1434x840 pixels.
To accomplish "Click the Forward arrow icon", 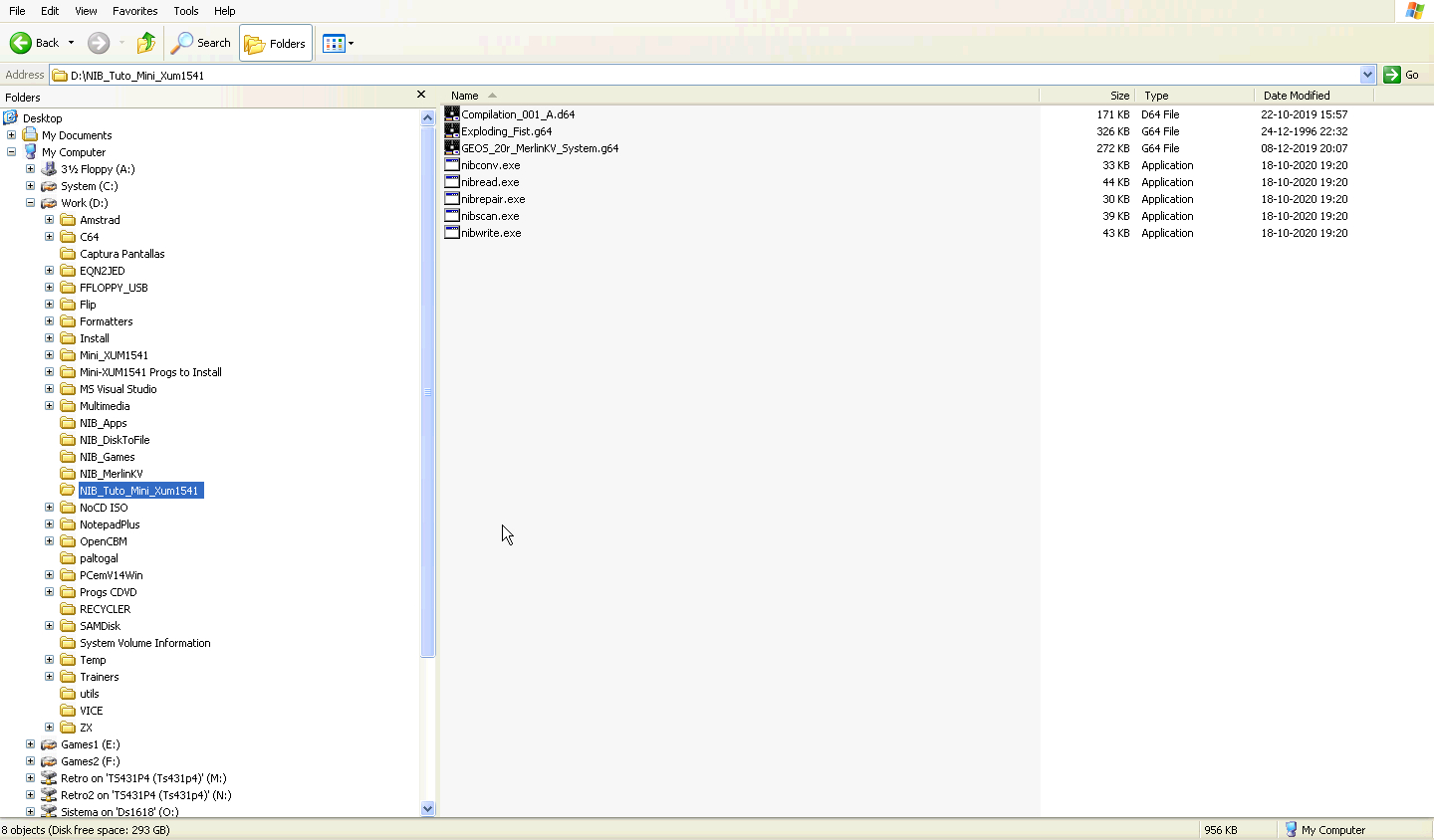I will coord(99,43).
